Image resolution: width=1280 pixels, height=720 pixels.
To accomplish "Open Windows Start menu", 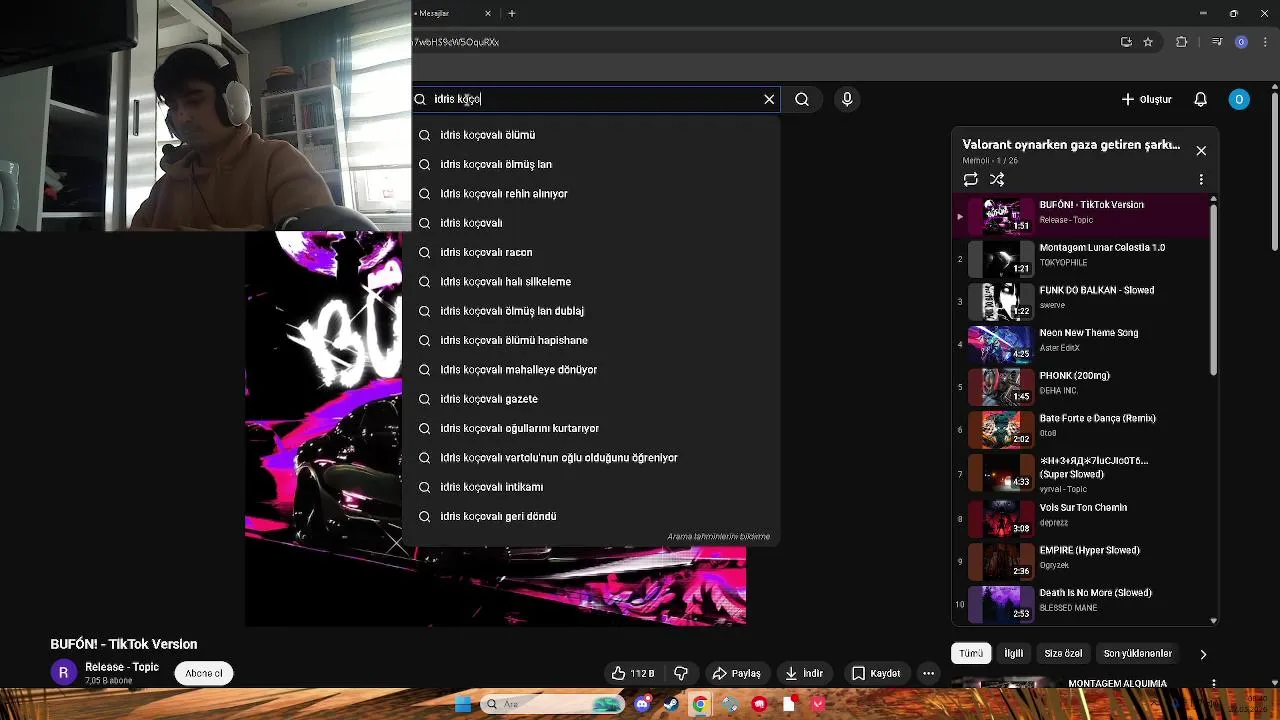I will pyautogui.click(x=463, y=704).
